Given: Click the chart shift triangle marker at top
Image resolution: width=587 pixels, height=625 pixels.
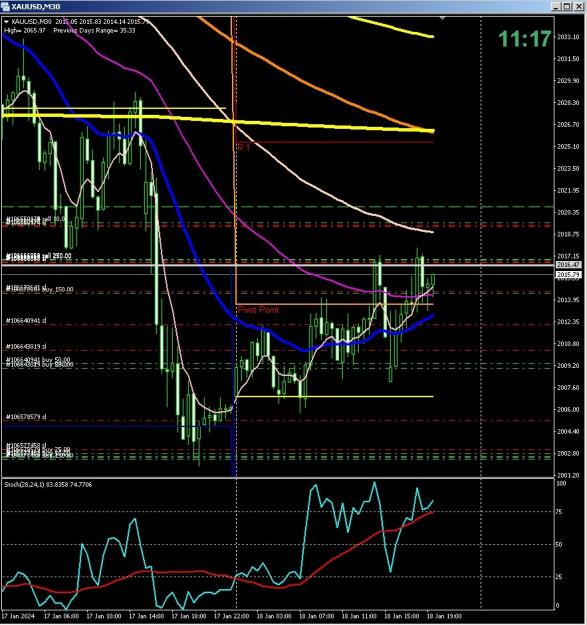Looking at the screenshot, I should coord(442,18).
